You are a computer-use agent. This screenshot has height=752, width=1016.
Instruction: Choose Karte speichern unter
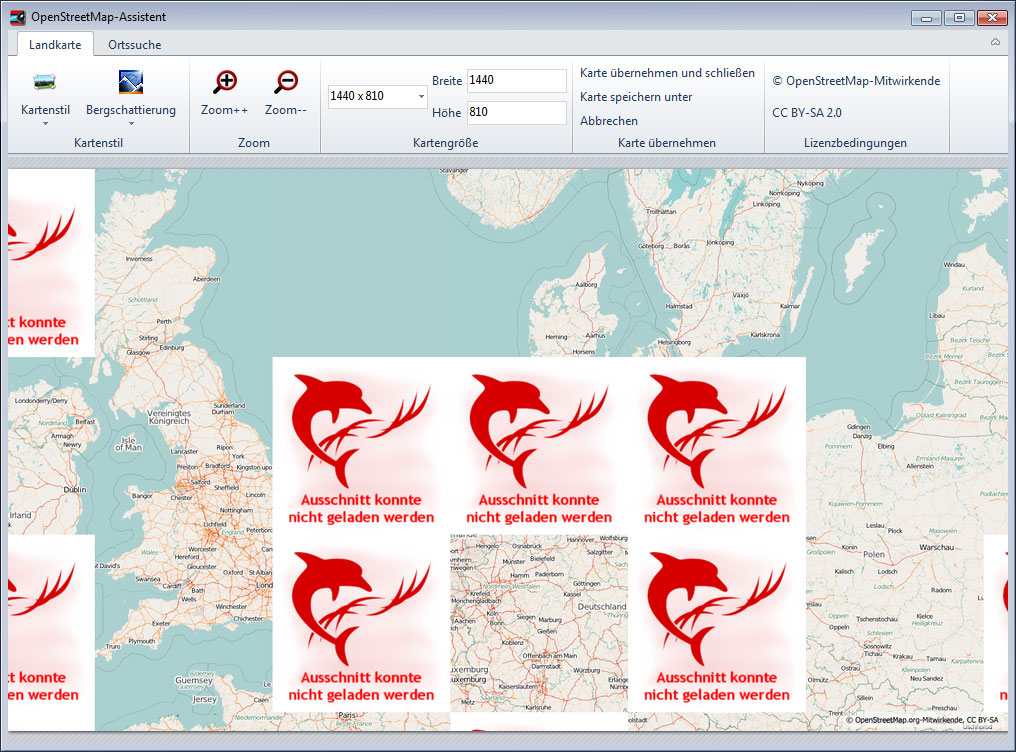(x=636, y=97)
